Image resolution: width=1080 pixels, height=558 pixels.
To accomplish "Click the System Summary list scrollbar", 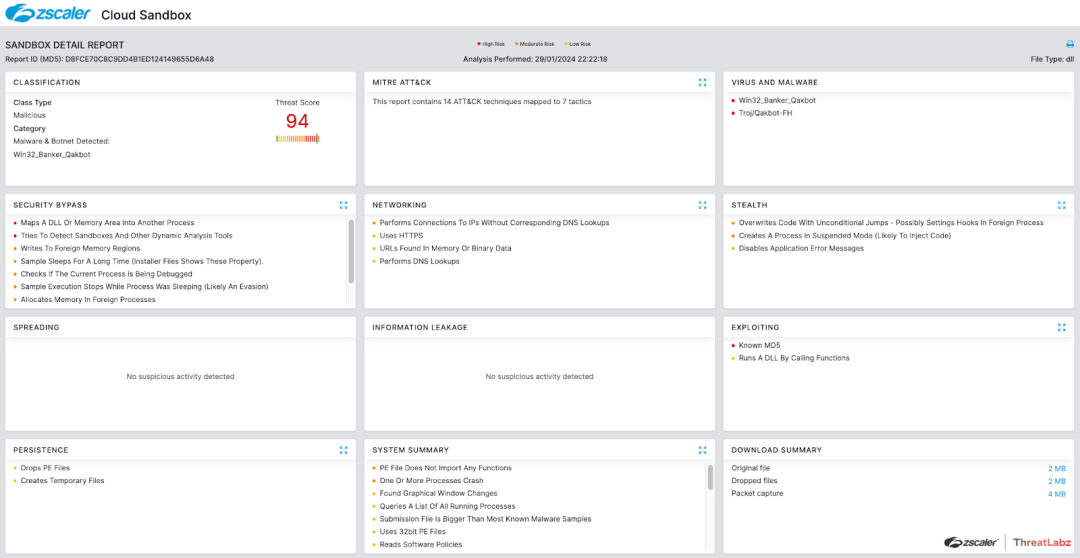I will [x=710, y=478].
